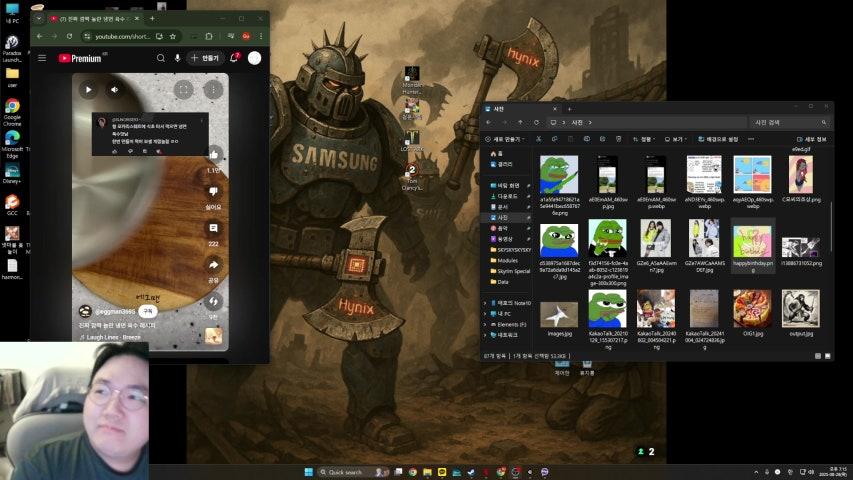Open Chrome three-dot menu
This screenshot has height=480, width=853.
click(261, 36)
